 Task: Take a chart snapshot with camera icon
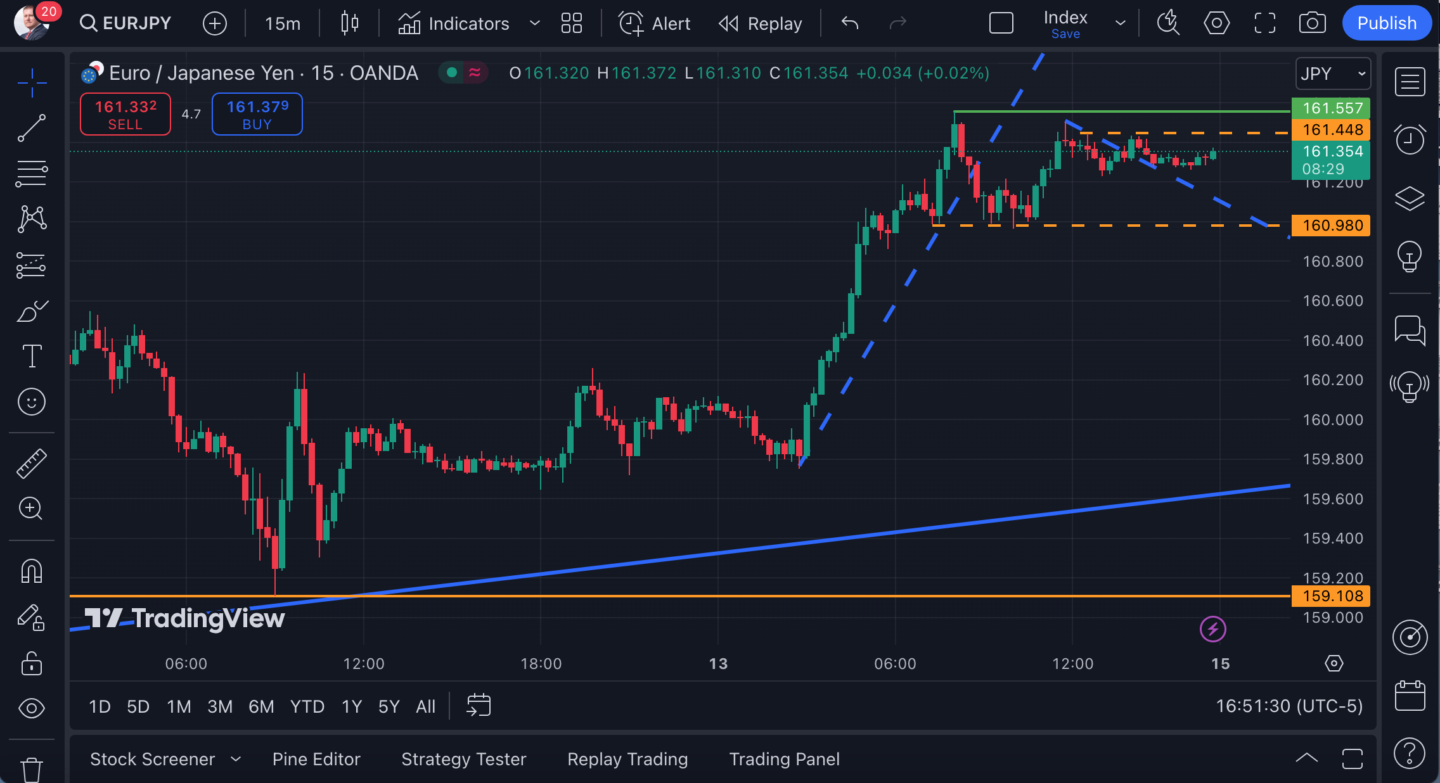[x=1312, y=23]
